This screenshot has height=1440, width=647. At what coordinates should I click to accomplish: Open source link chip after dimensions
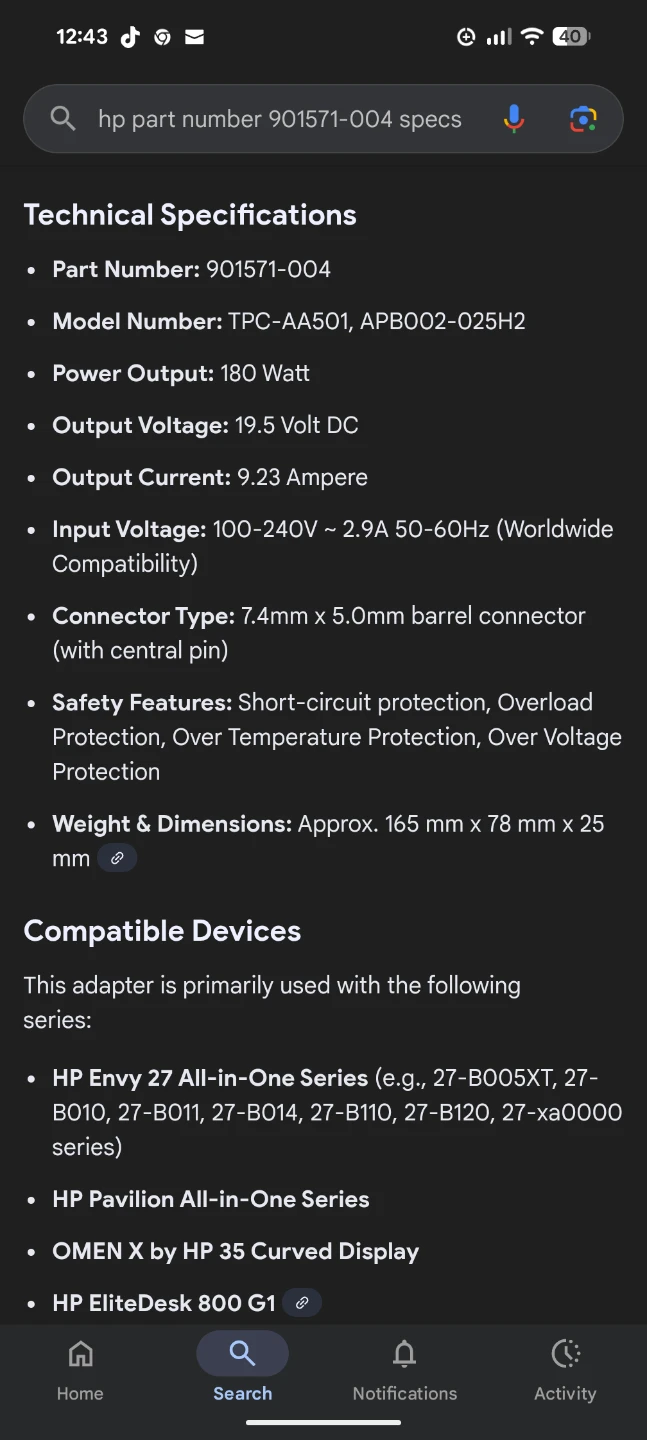click(117, 858)
